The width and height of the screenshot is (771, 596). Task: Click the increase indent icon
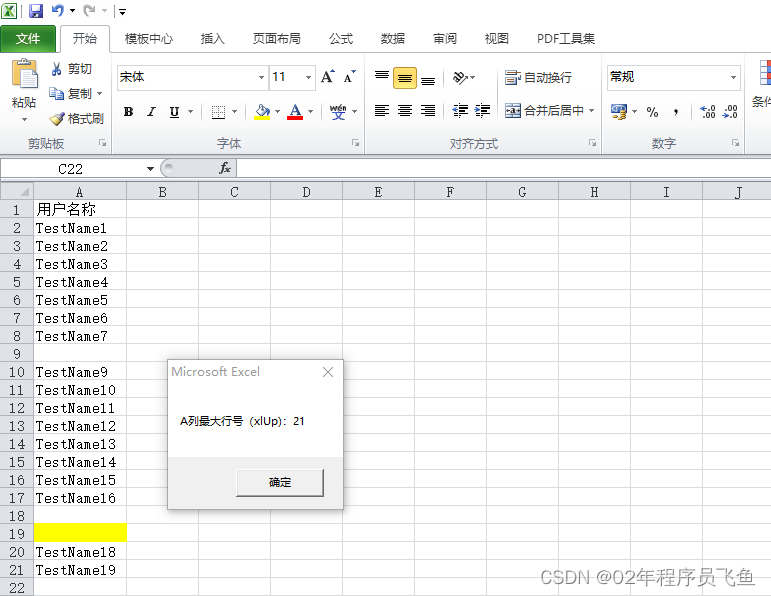click(x=482, y=111)
